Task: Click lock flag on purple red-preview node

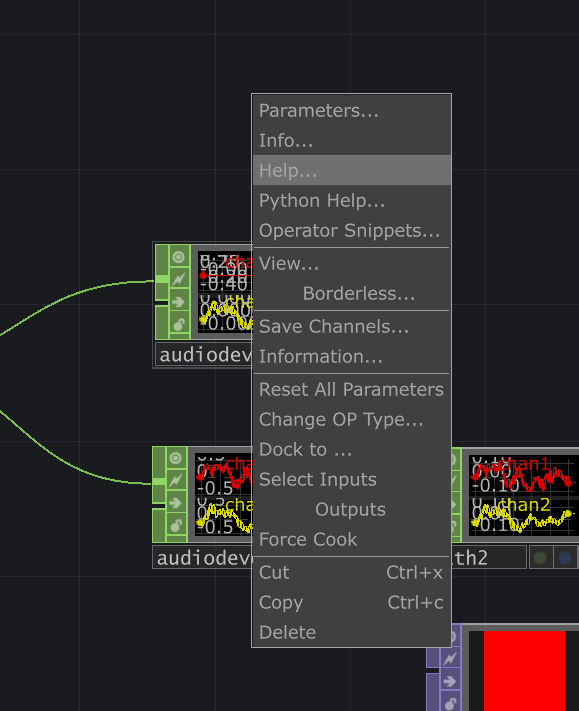Action: coord(449,702)
